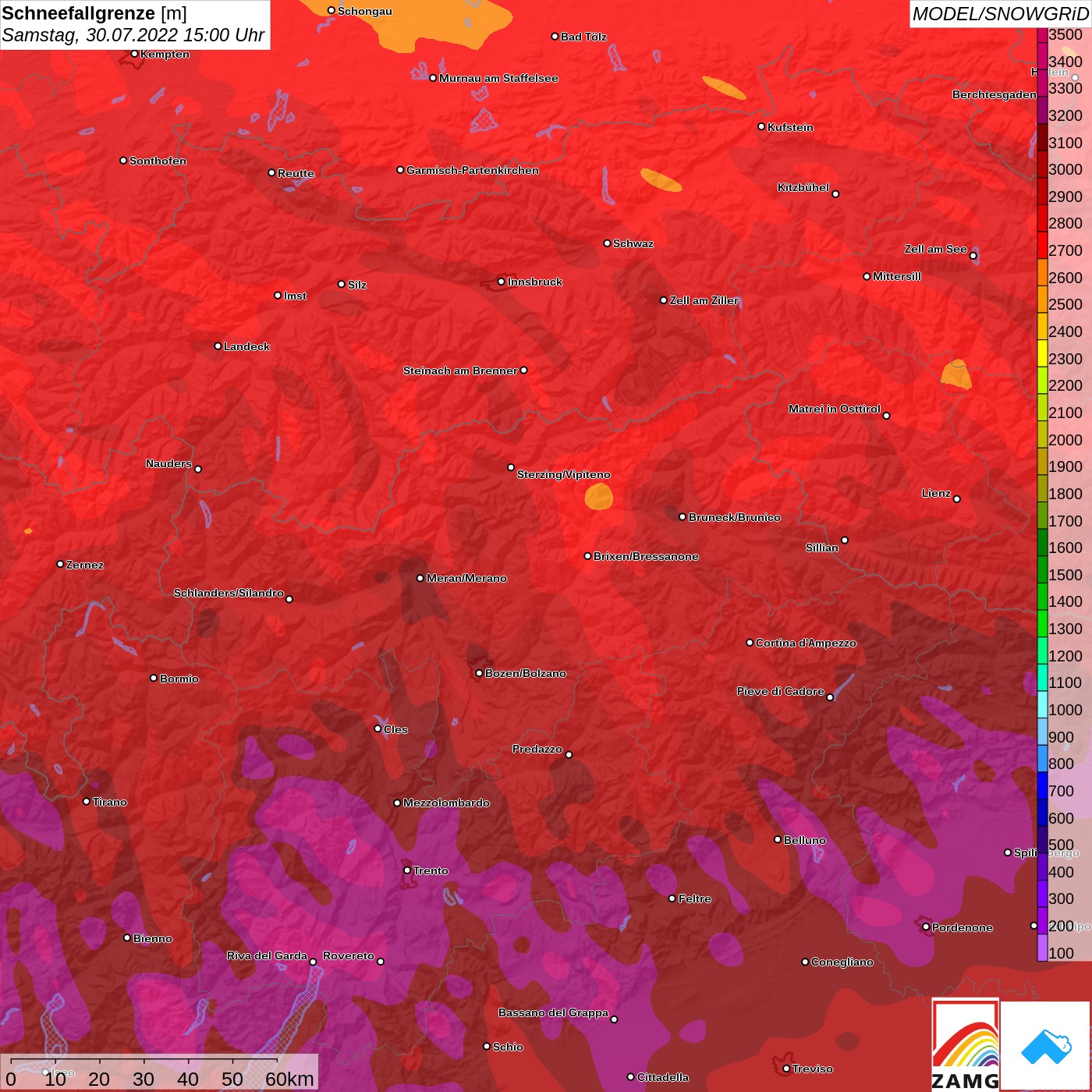Screen dimensions: 1092x1092
Task: Click the Meran/Merano label
Action: (466, 578)
